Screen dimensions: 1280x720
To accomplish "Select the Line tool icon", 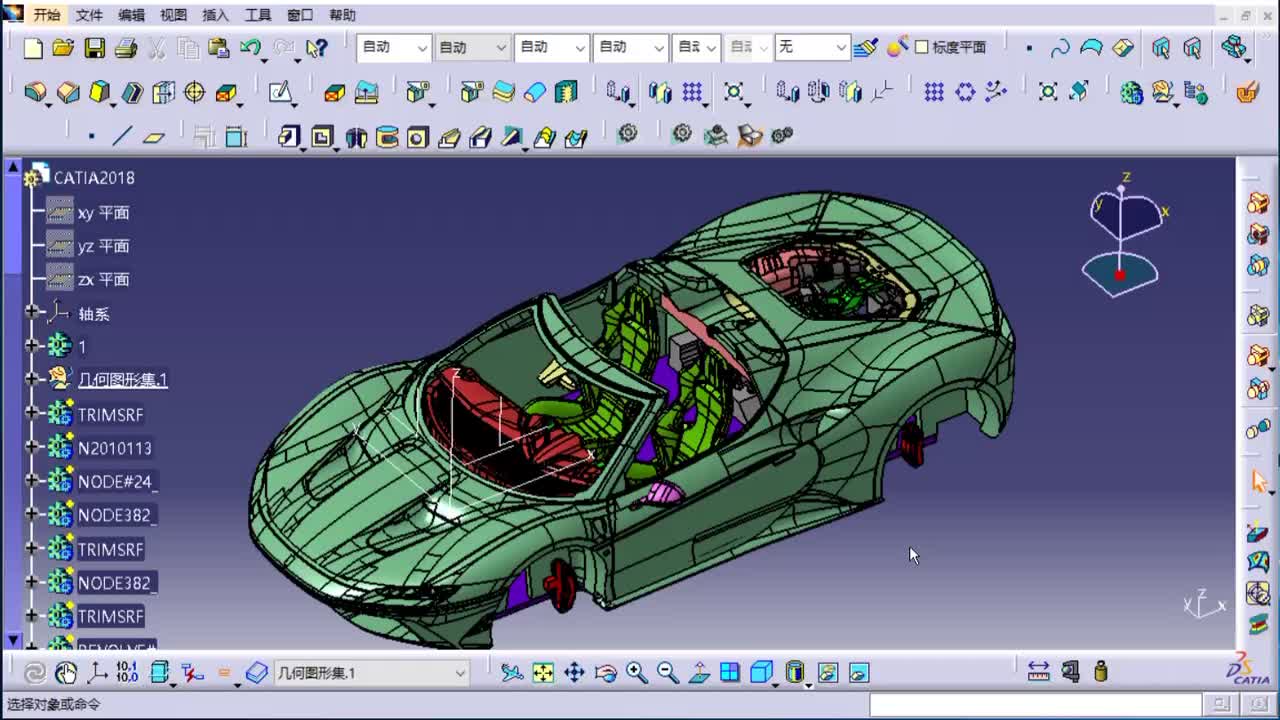I will tap(122, 136).
